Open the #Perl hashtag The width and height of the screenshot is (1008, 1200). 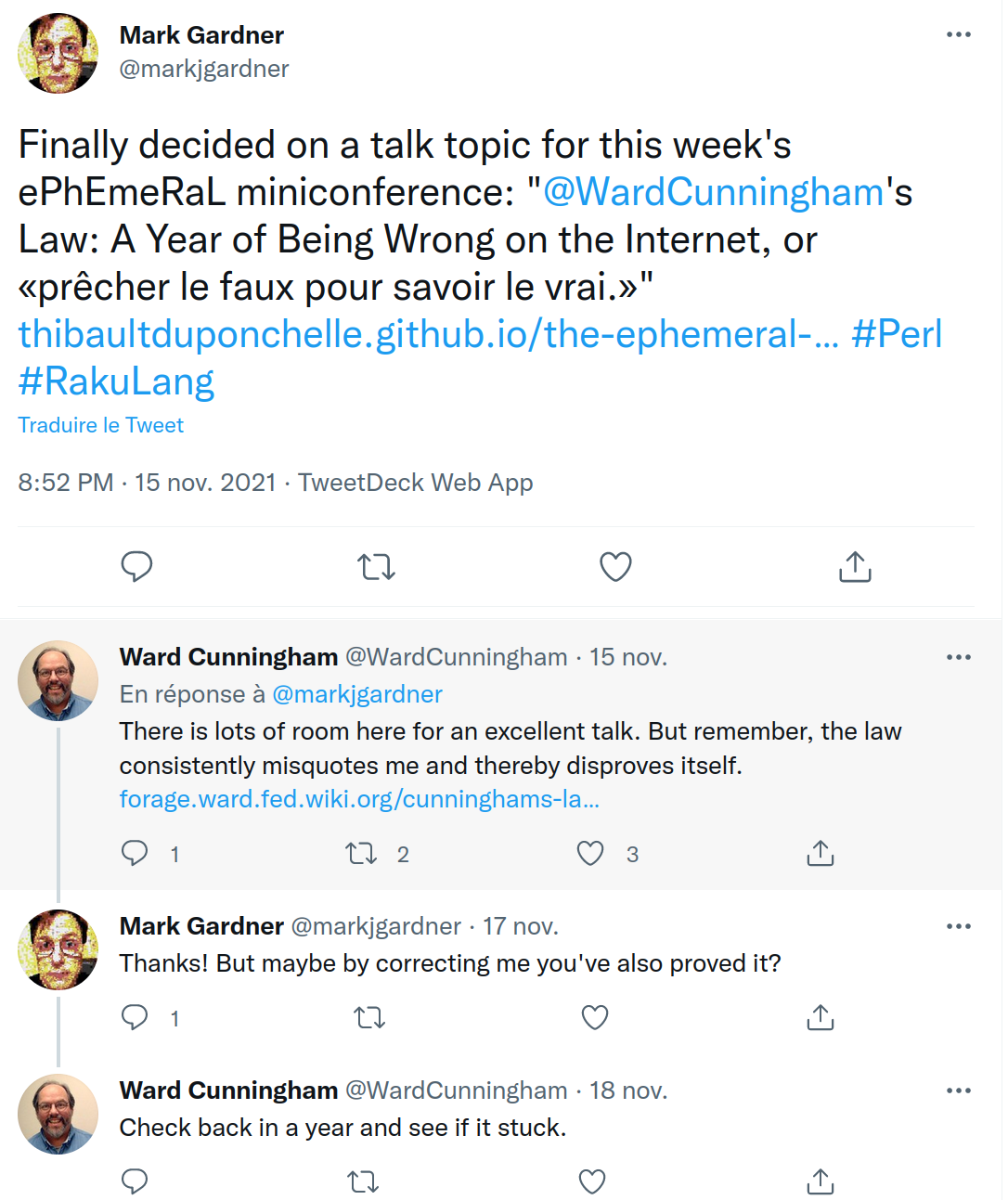point(897,334)
